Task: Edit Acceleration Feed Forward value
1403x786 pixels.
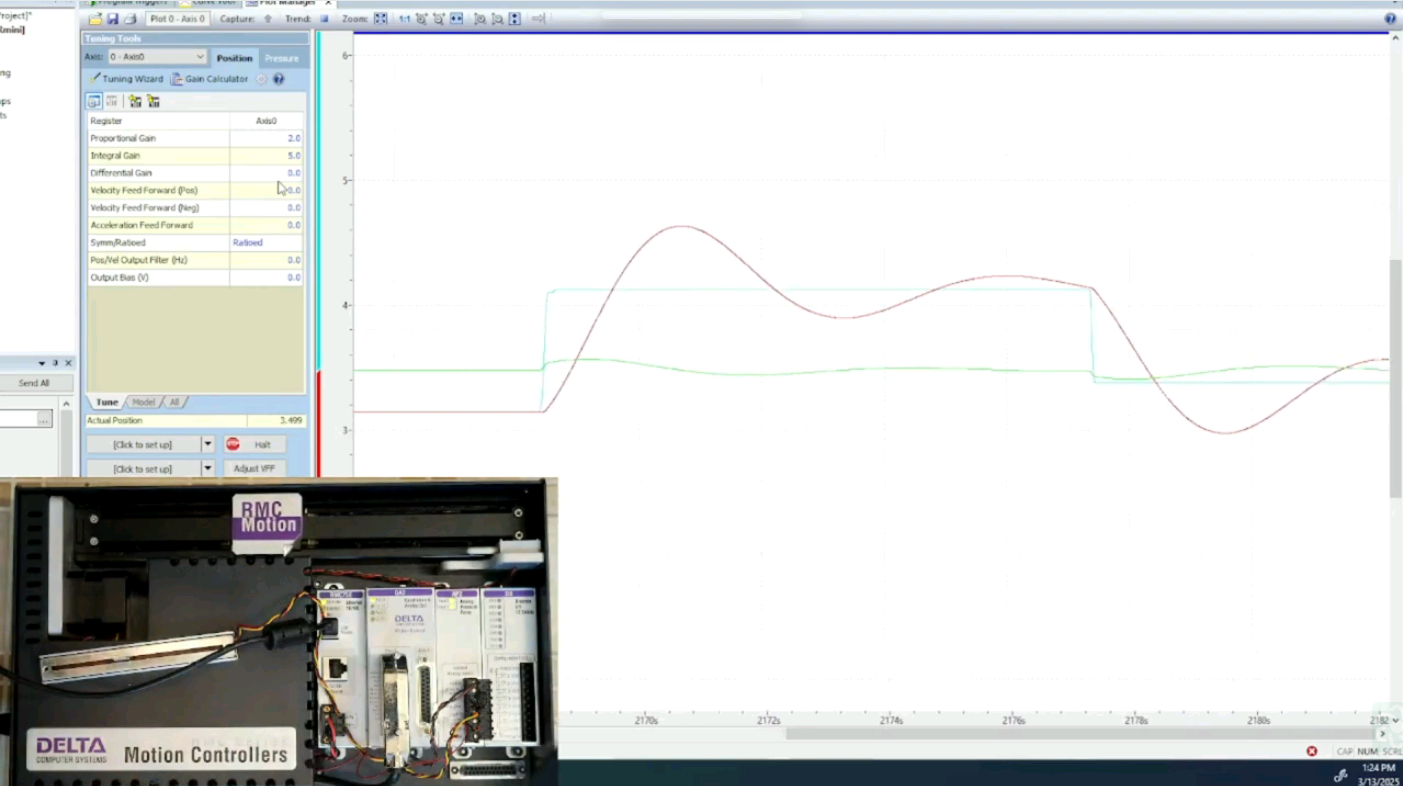Action: click(x=267, y=225)
